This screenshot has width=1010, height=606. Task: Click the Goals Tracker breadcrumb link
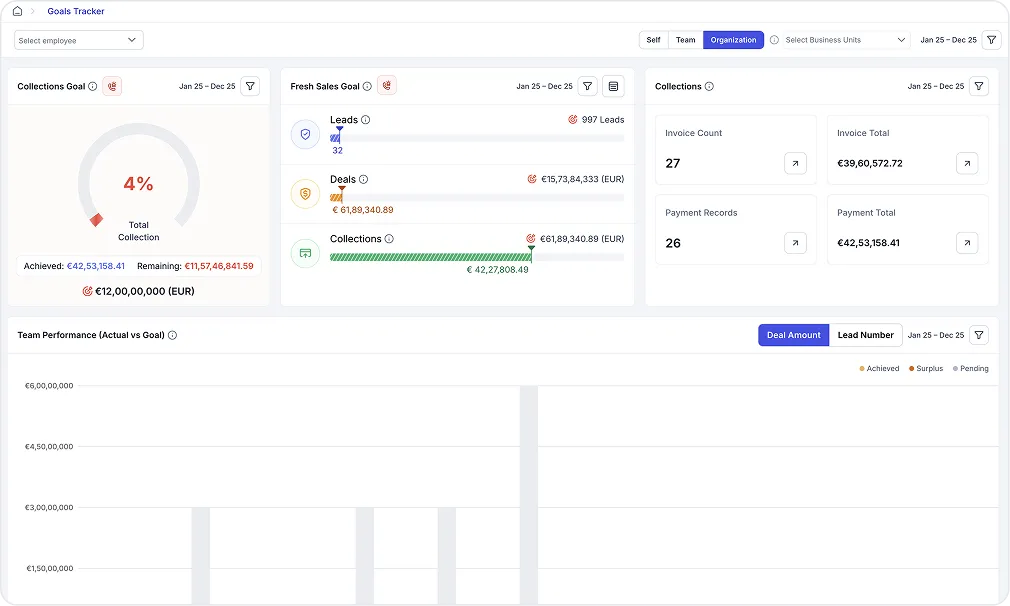[76, 11]
